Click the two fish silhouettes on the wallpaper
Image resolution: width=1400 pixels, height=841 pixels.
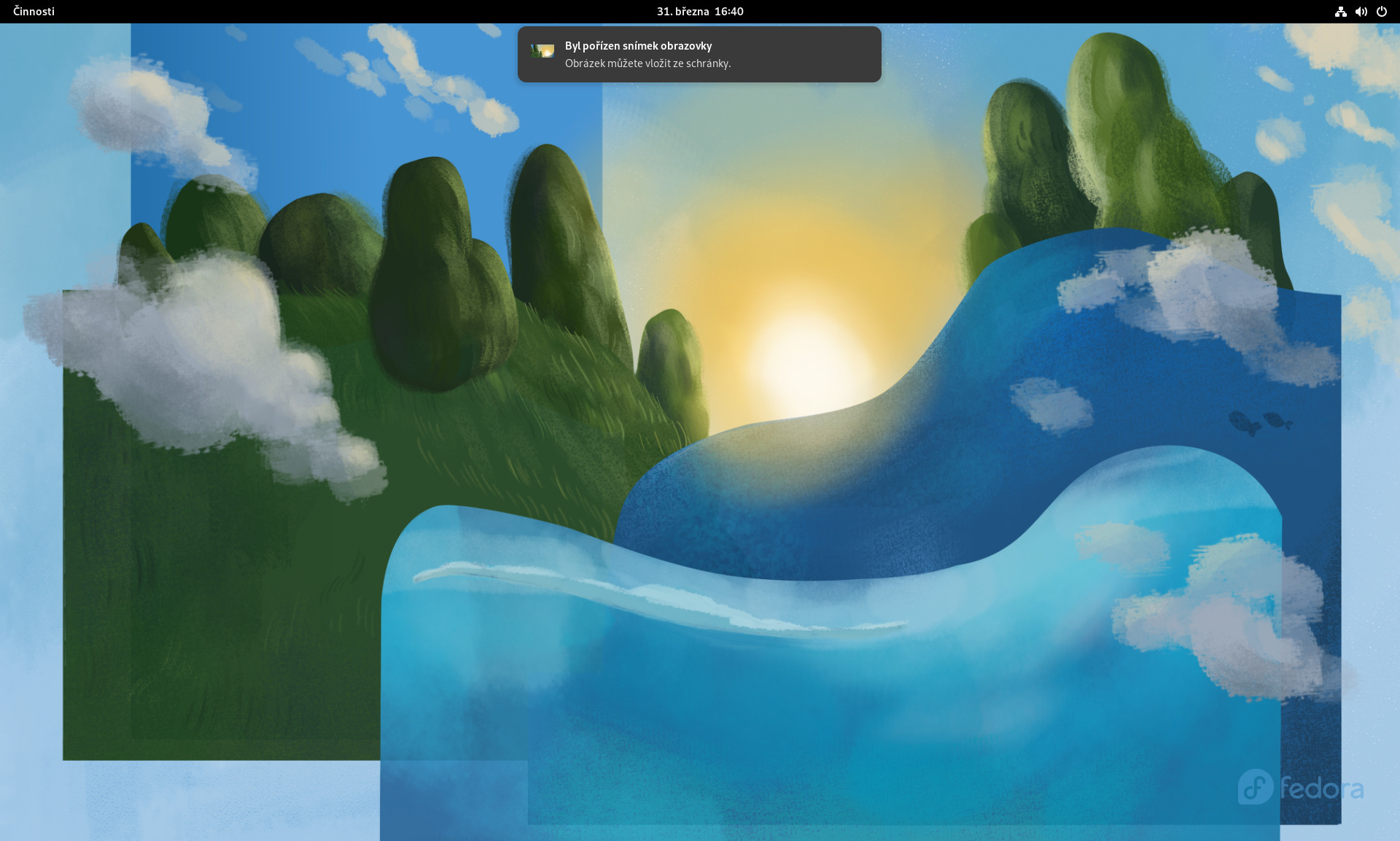click(1259, 422)
